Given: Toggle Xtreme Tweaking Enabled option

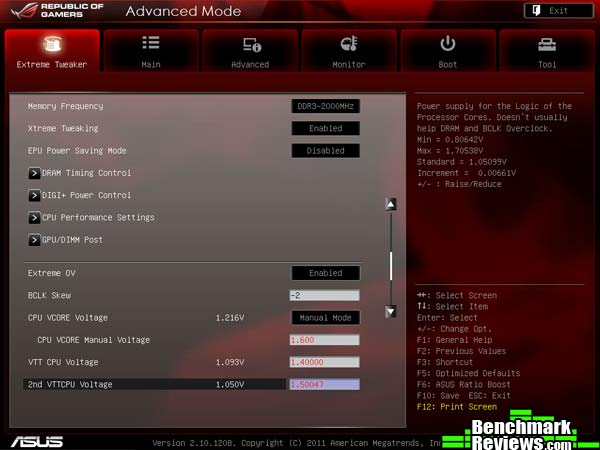Looking at the screenshot, I should (x=325, y=128).
